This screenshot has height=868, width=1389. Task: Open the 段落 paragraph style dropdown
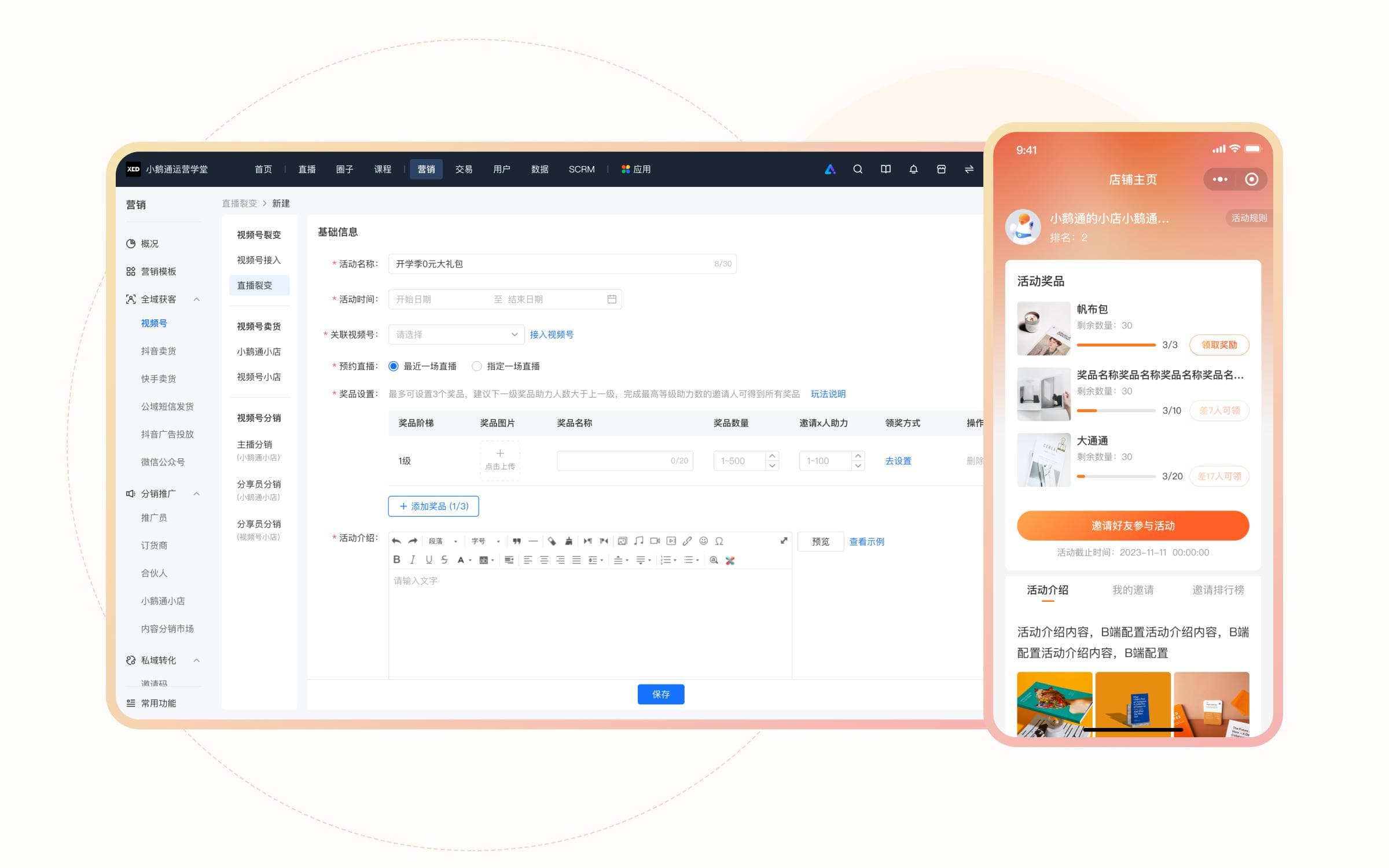pos(443,541)
